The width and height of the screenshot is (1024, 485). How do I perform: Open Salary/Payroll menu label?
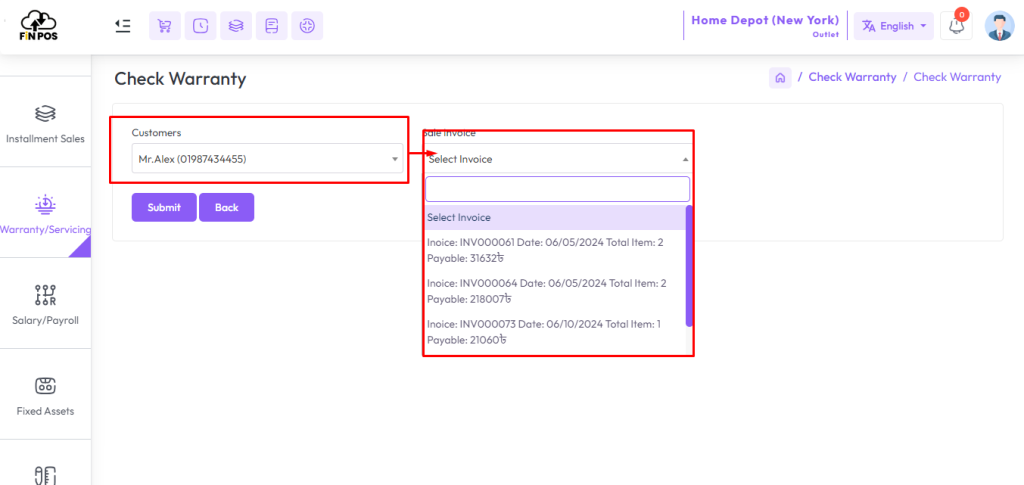[x=45, y=321]
